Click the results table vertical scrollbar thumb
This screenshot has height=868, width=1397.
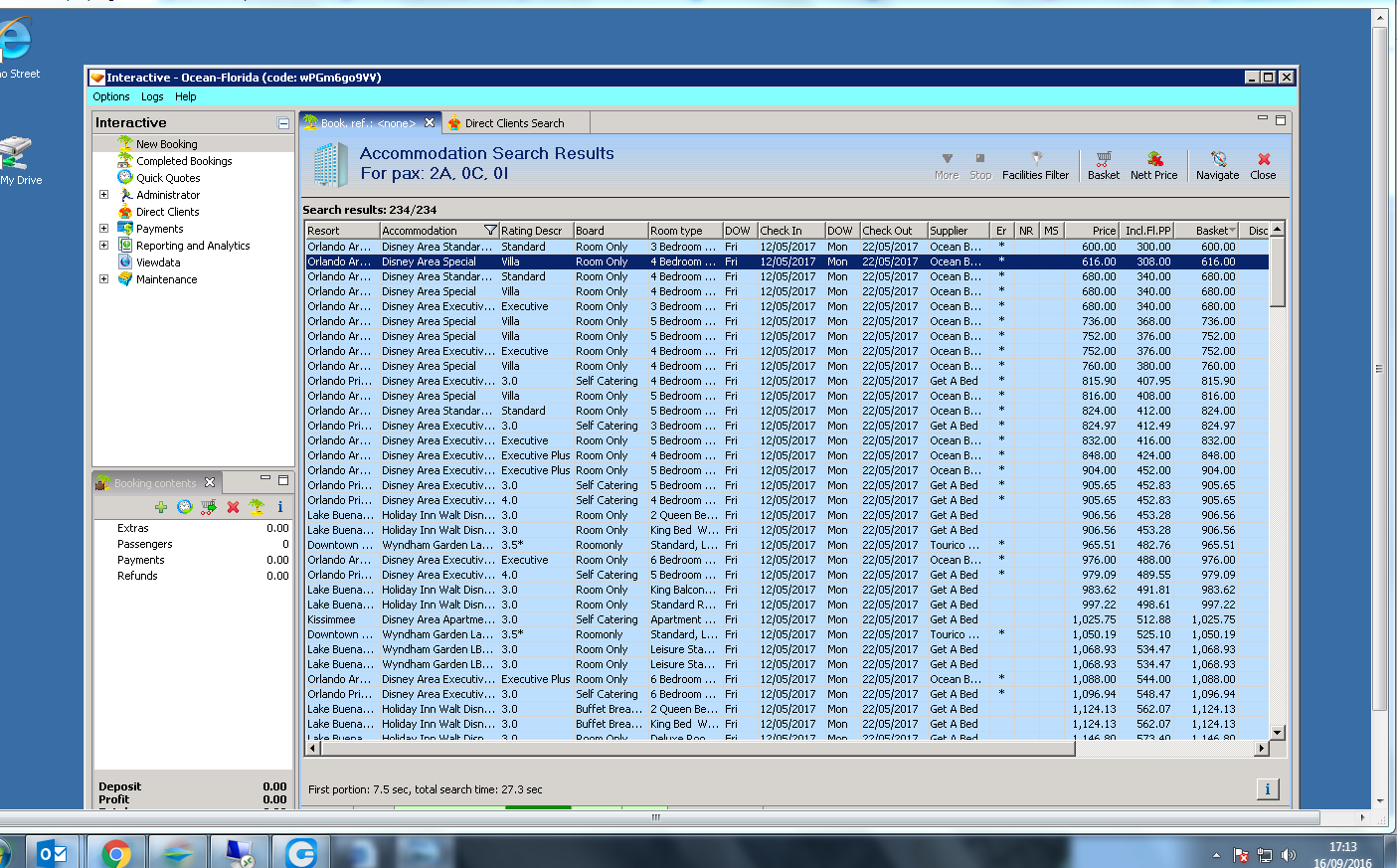point(1278,272)
